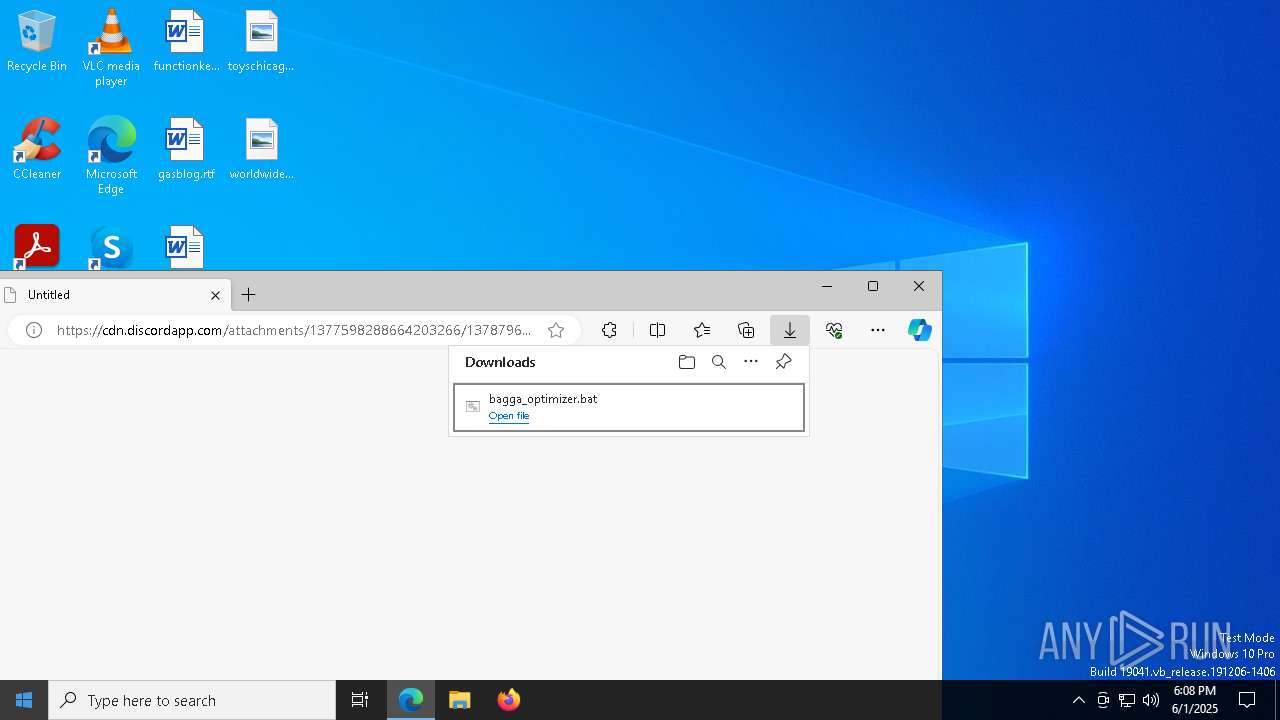Close the Edge browser window
The height and width of the screenshot is (720, 1280).
point(919,286)
